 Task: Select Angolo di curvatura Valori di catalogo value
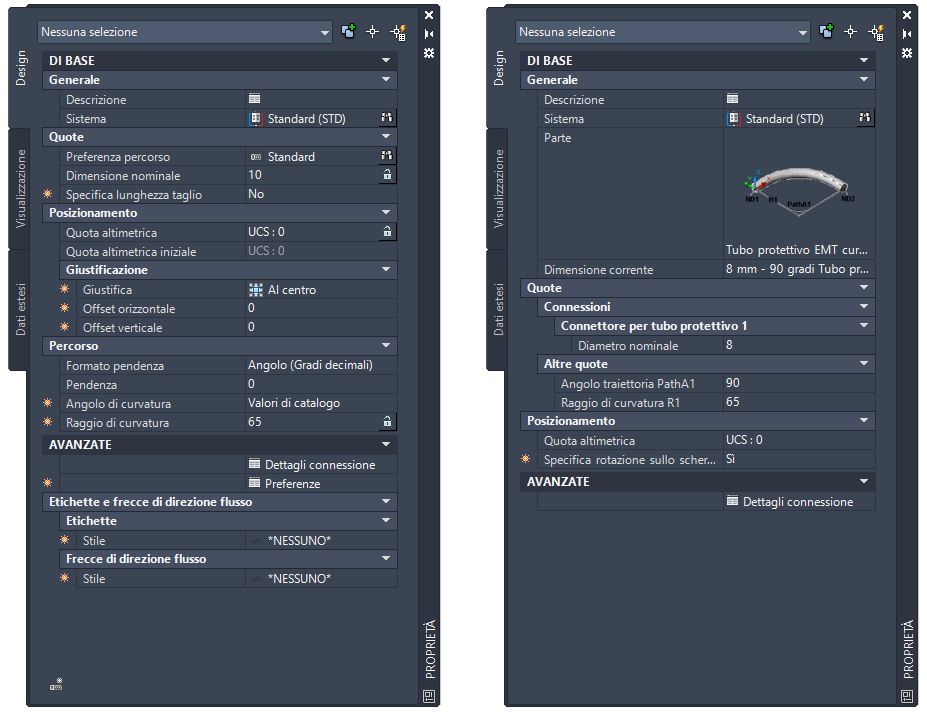pyautogui.click(x=321, y=403)
